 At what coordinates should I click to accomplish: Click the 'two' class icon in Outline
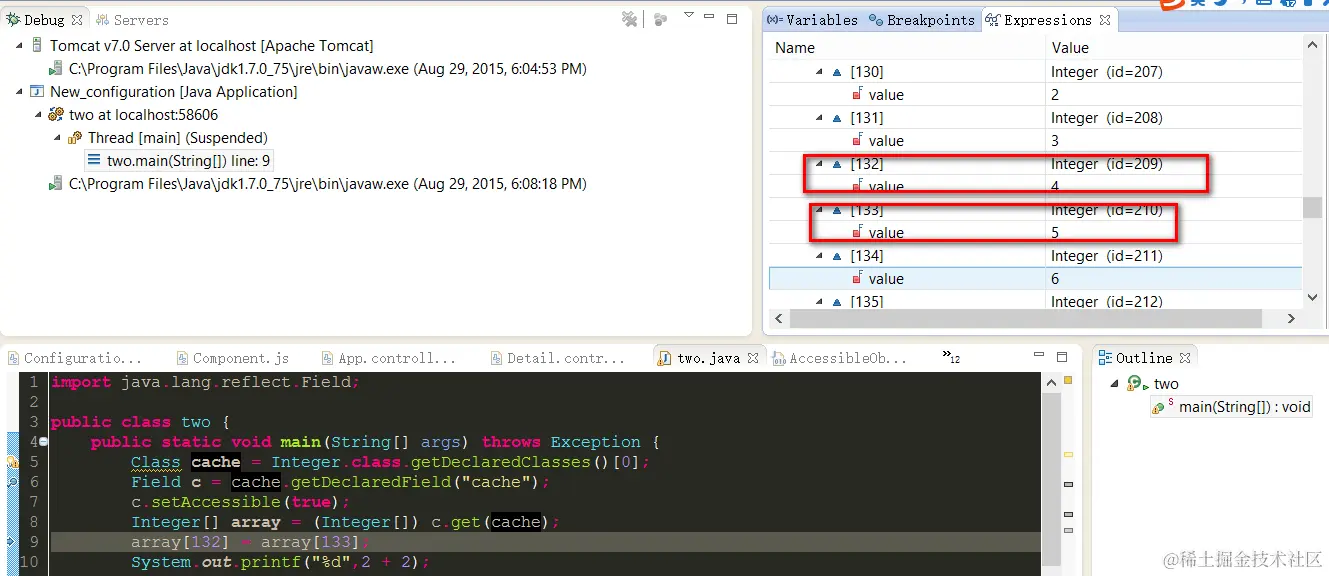pyautogui.click(x=1136, y=384)
